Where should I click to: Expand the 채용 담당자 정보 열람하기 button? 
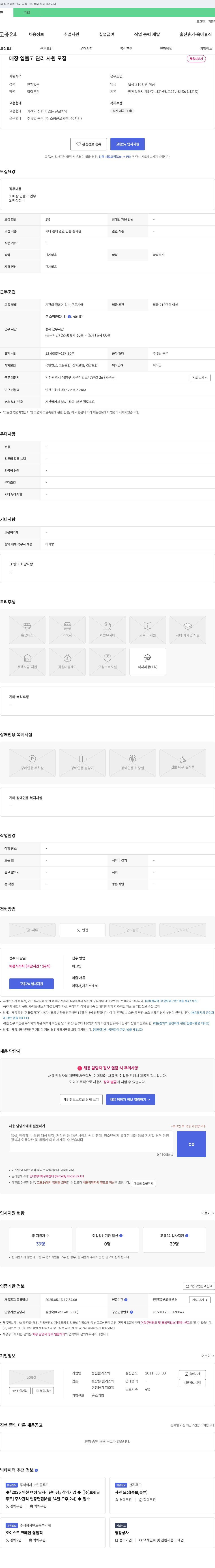click(x=131, y=1099)
